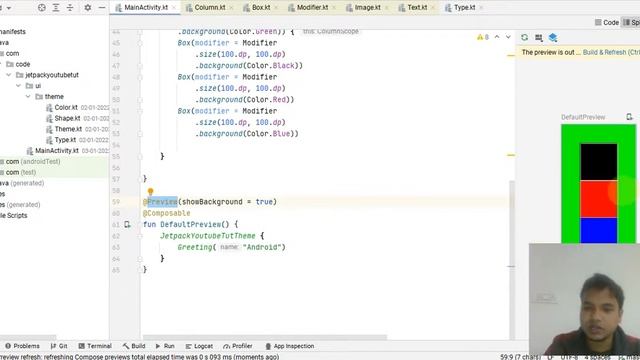Switch to Image.kt tab
640x360 pixels.
(x=367, y=7)
